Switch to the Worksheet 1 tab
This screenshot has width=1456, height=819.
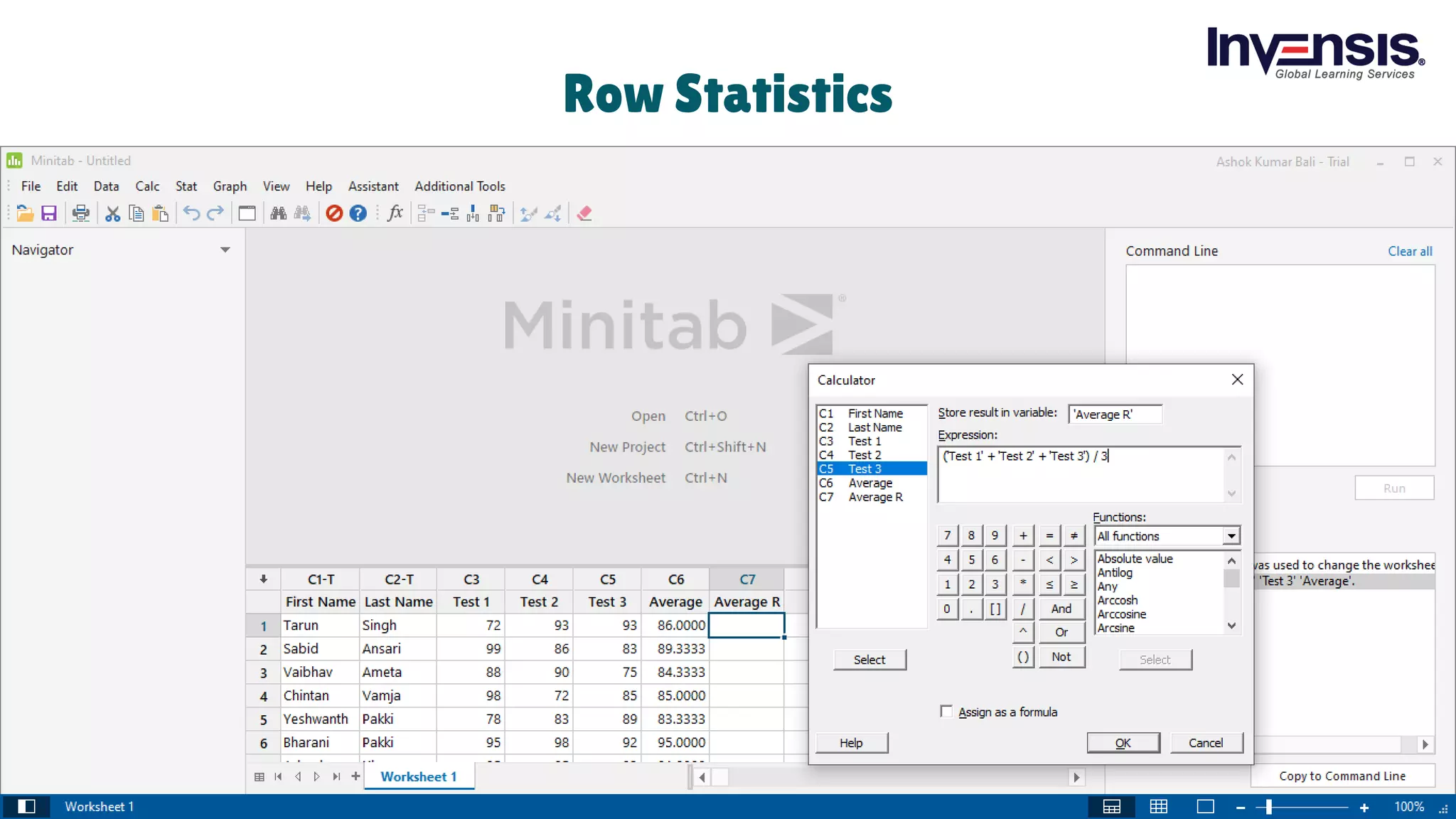tap(418, 776)
